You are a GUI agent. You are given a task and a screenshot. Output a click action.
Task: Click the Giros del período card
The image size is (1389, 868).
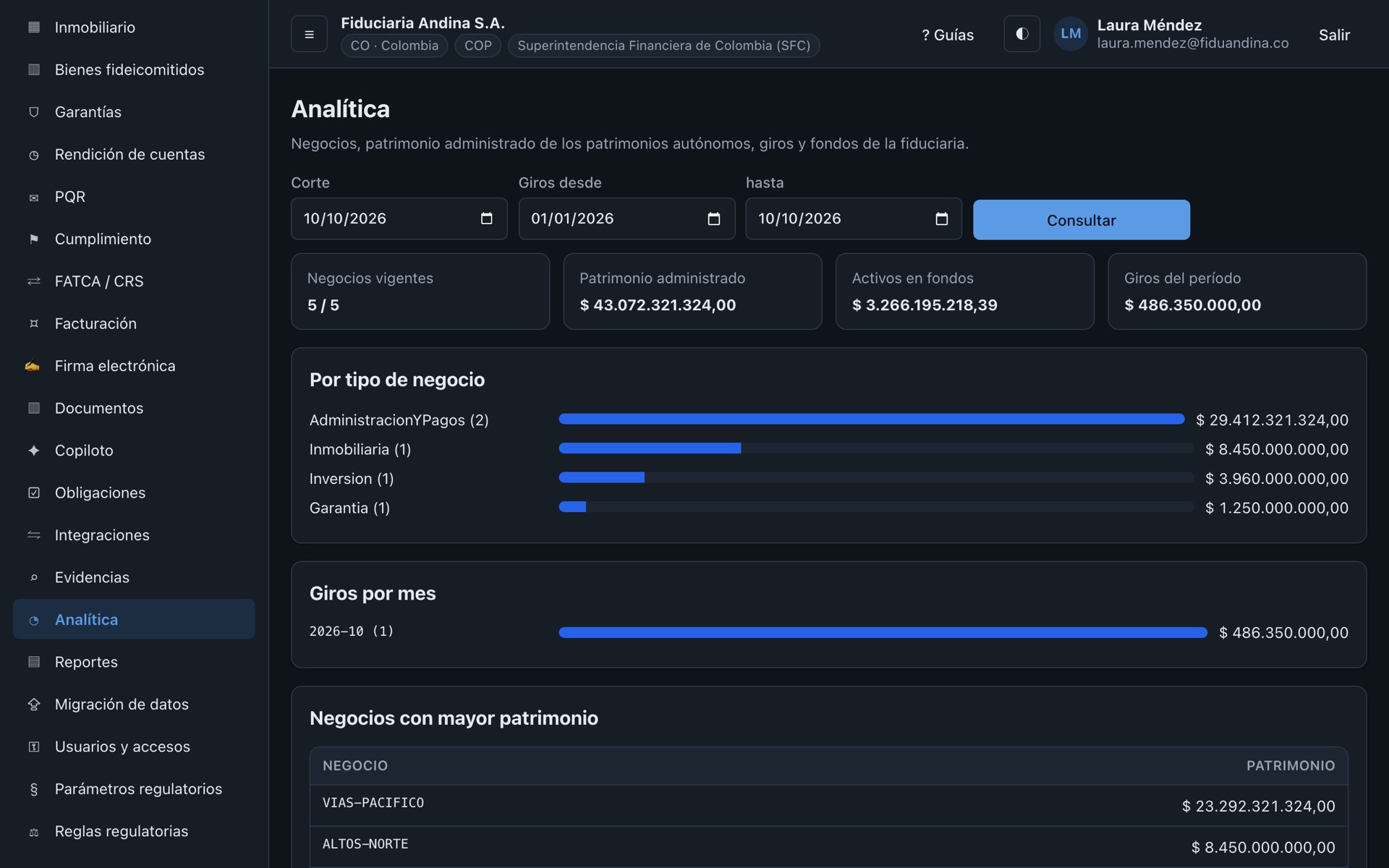click(1237, 292)
